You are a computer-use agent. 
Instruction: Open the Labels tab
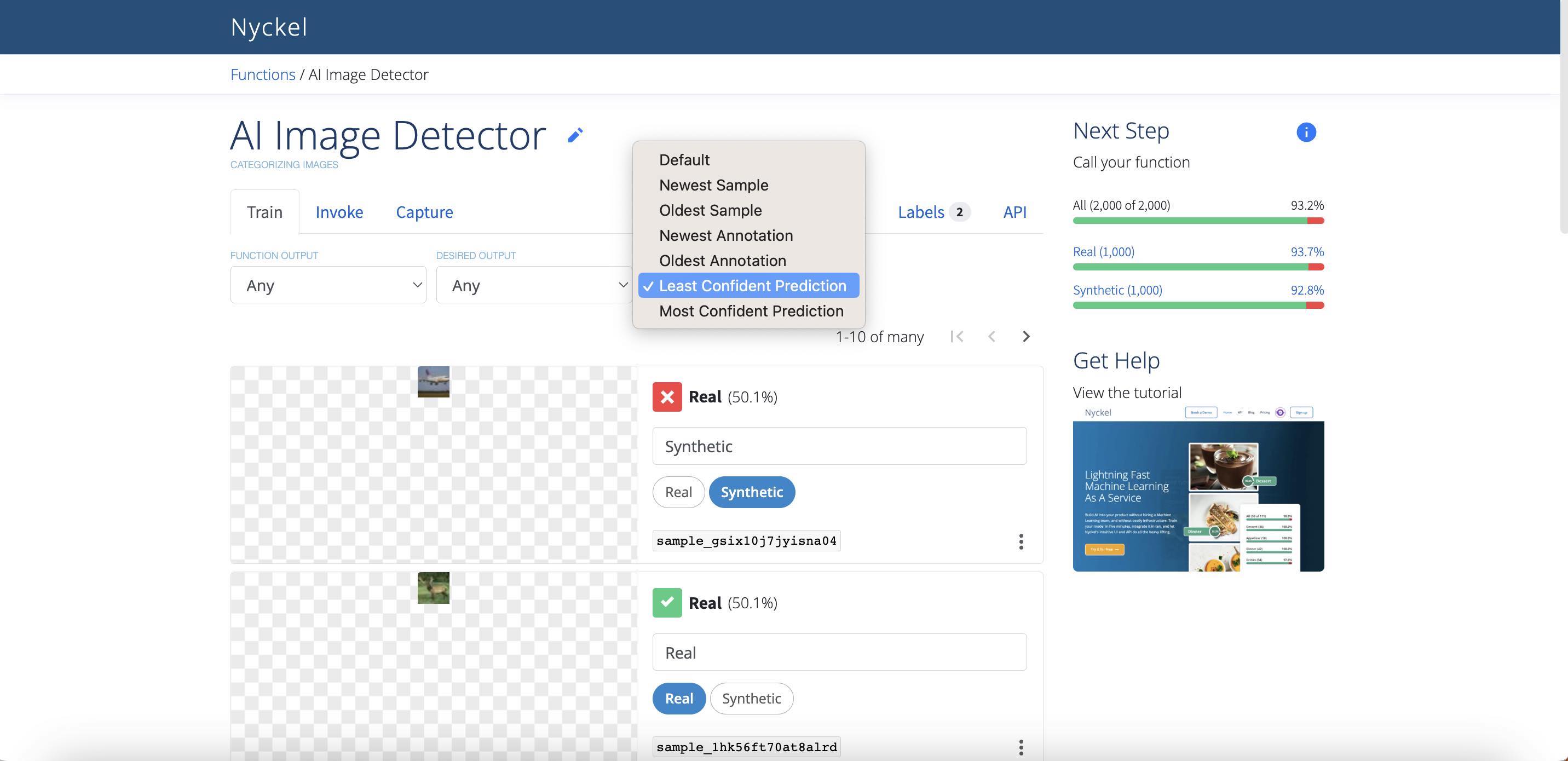pyautogui.click(x=934, y=212)
